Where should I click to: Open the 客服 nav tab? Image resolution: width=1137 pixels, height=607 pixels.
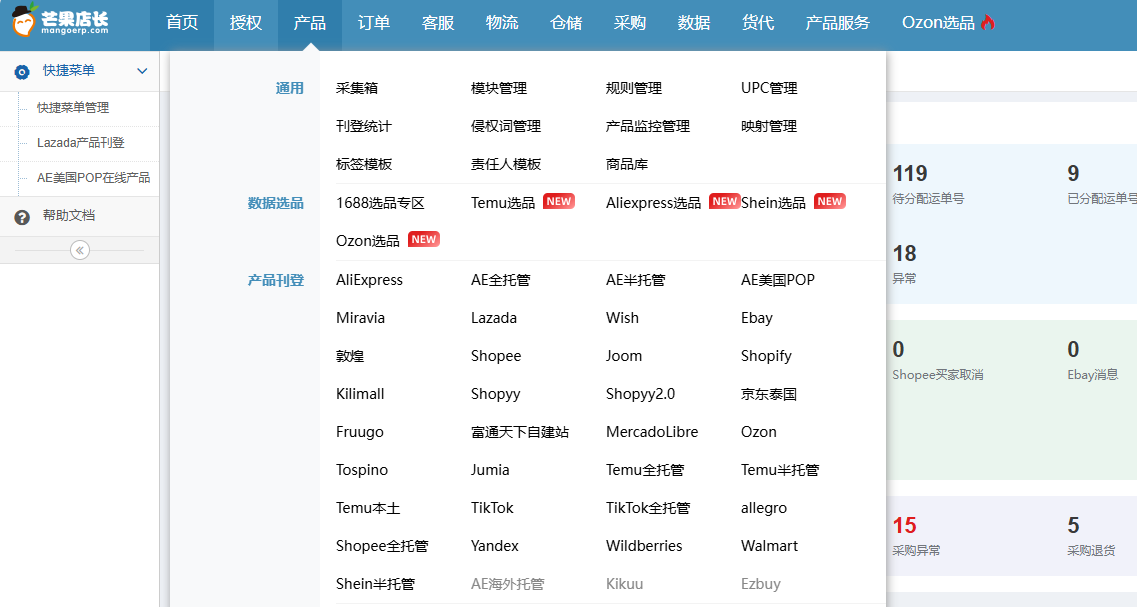tap(438, 22)
